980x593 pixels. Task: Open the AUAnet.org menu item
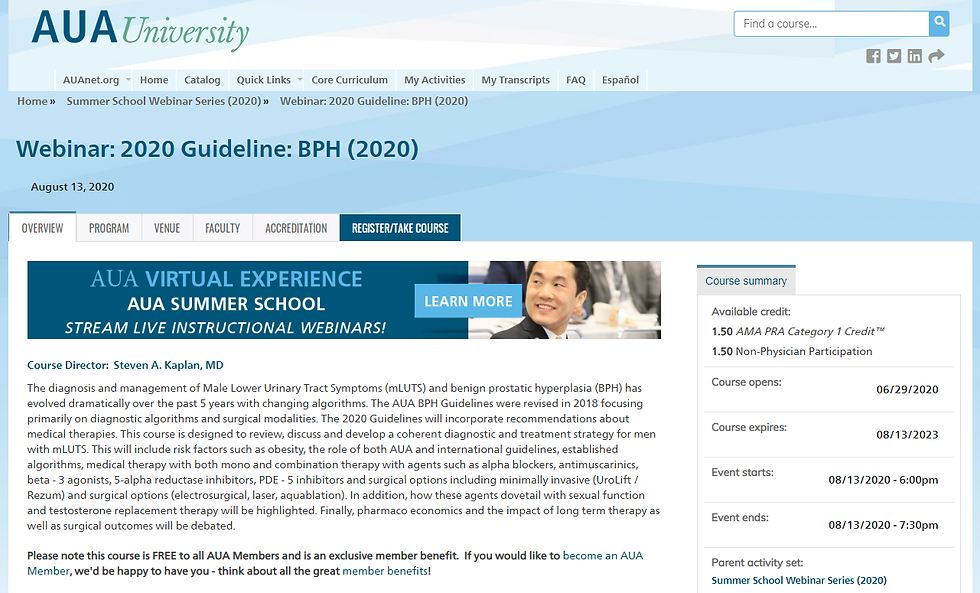91,80
